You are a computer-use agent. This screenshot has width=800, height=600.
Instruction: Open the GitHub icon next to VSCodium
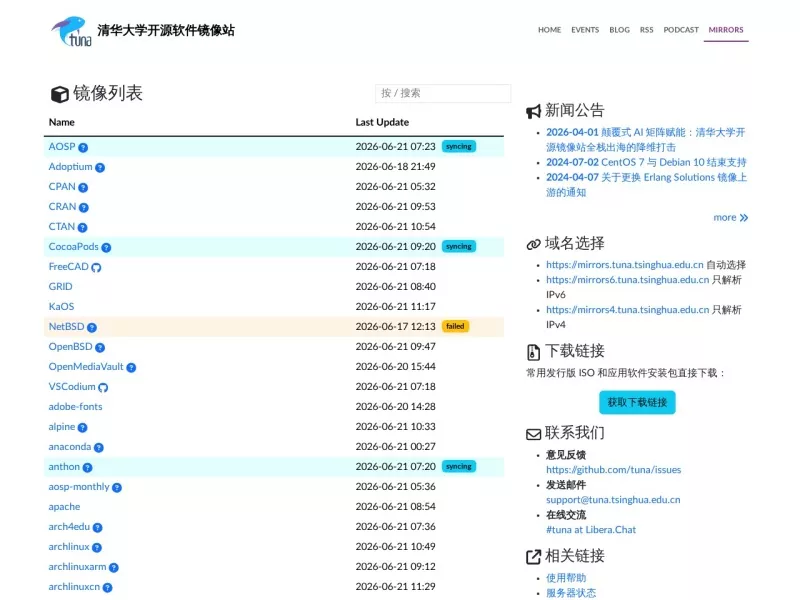pyautogui.click(x=103, y=387)
